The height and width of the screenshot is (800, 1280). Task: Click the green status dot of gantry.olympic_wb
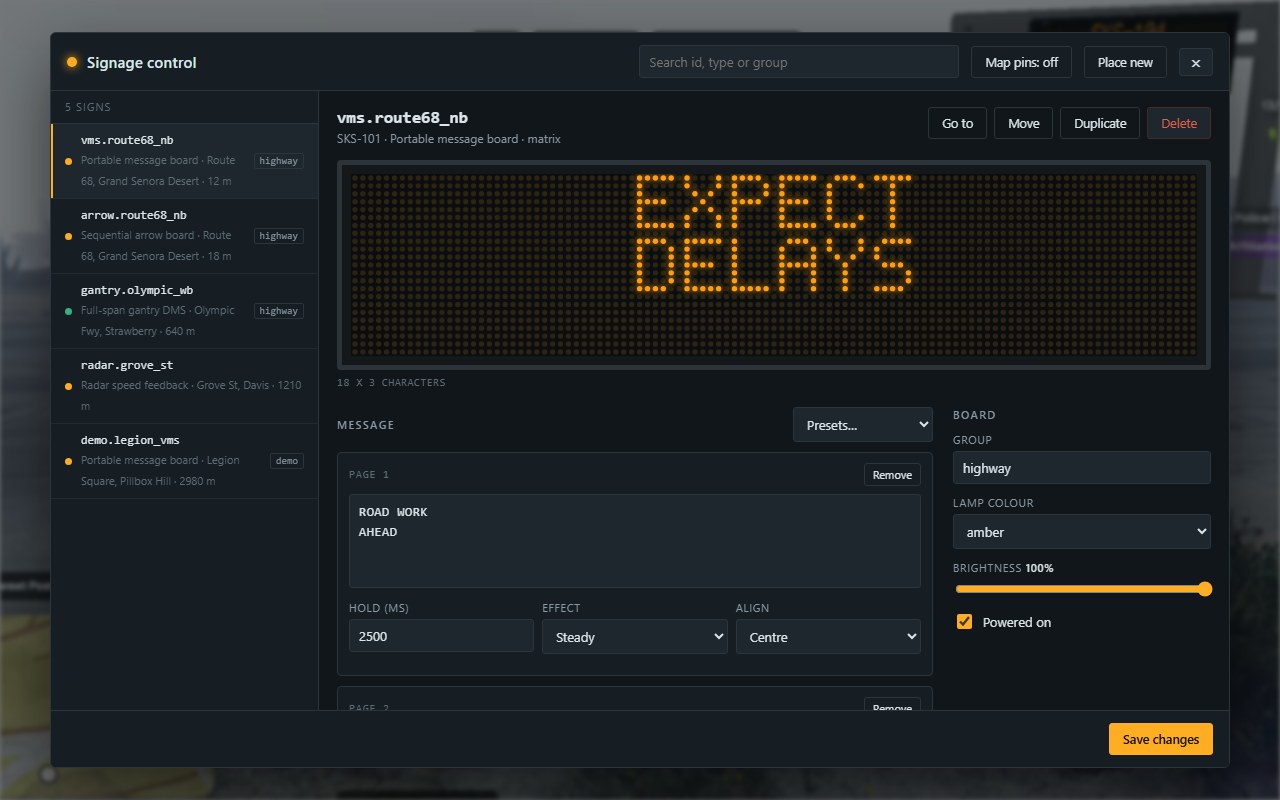tap(68, 311)
